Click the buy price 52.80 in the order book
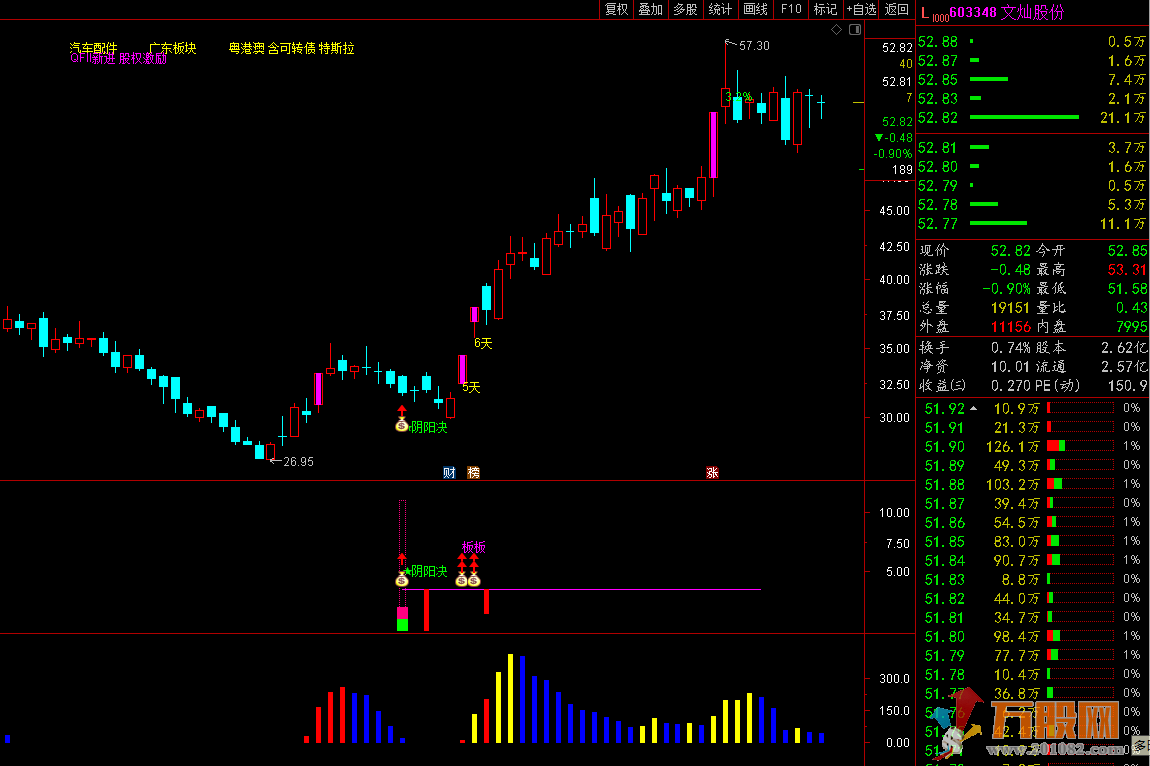 point(938,167)
